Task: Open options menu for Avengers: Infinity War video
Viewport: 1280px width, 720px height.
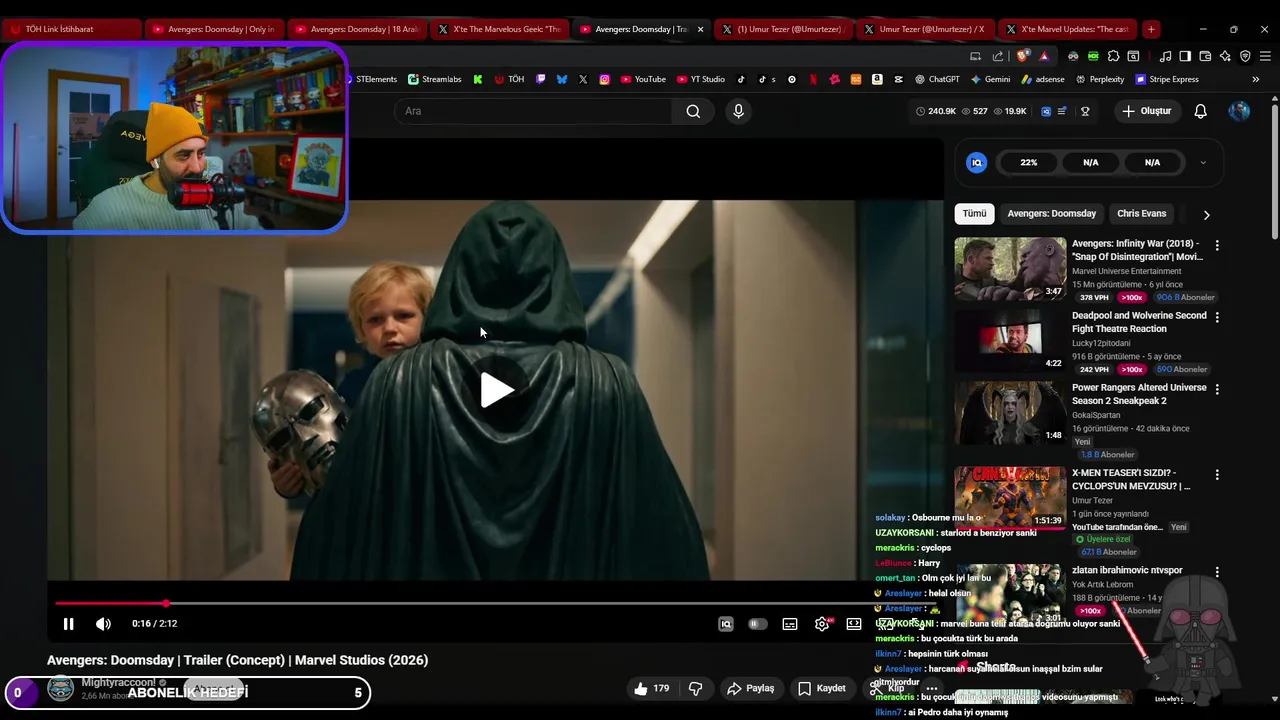Action: pos(1217,245)
